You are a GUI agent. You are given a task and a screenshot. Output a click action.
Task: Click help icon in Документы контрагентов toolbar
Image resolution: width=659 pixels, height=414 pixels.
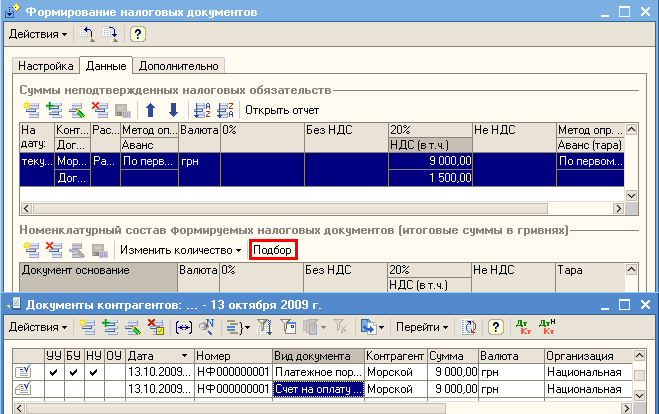coord(494,327)
